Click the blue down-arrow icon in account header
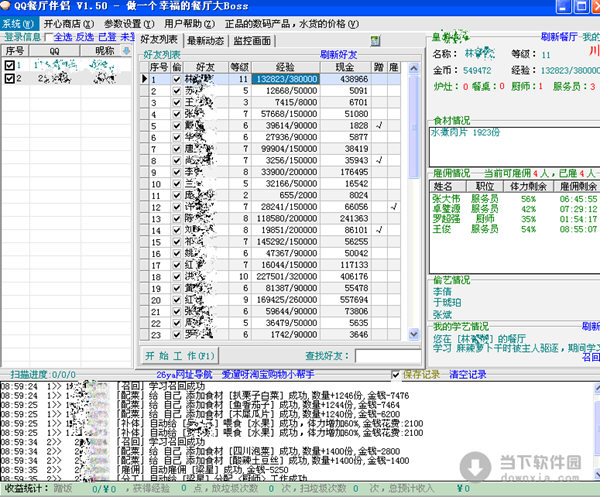 [x=126, y=50]
